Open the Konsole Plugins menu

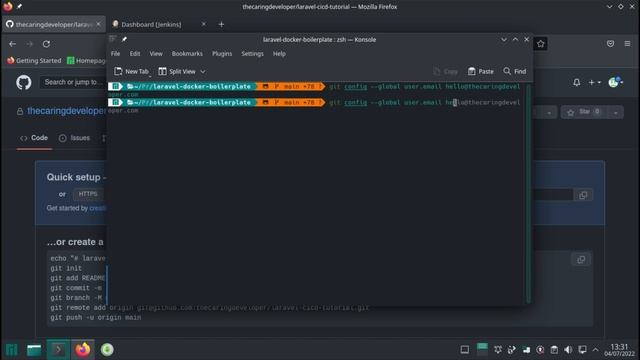click(222, 54)
